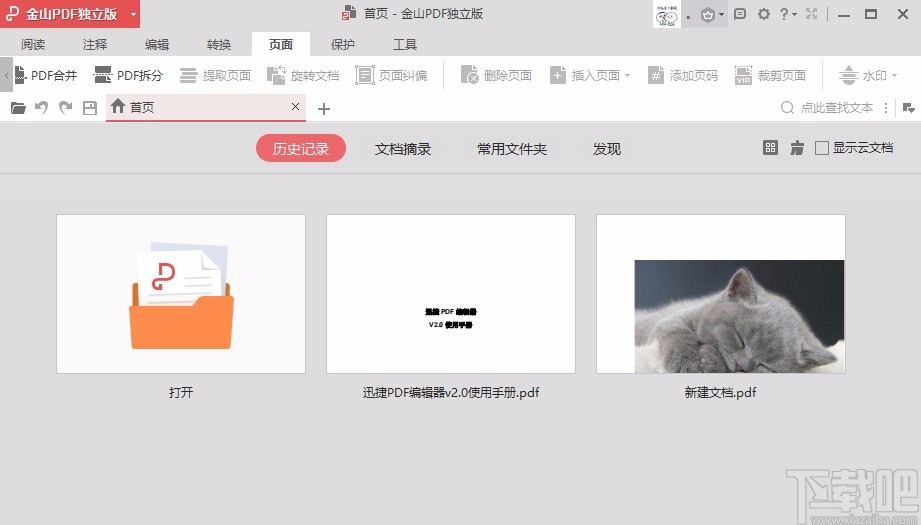921x525 pixels.
Task: Open the cat image 新建文档 thumbnail
Action: [721, 294]
